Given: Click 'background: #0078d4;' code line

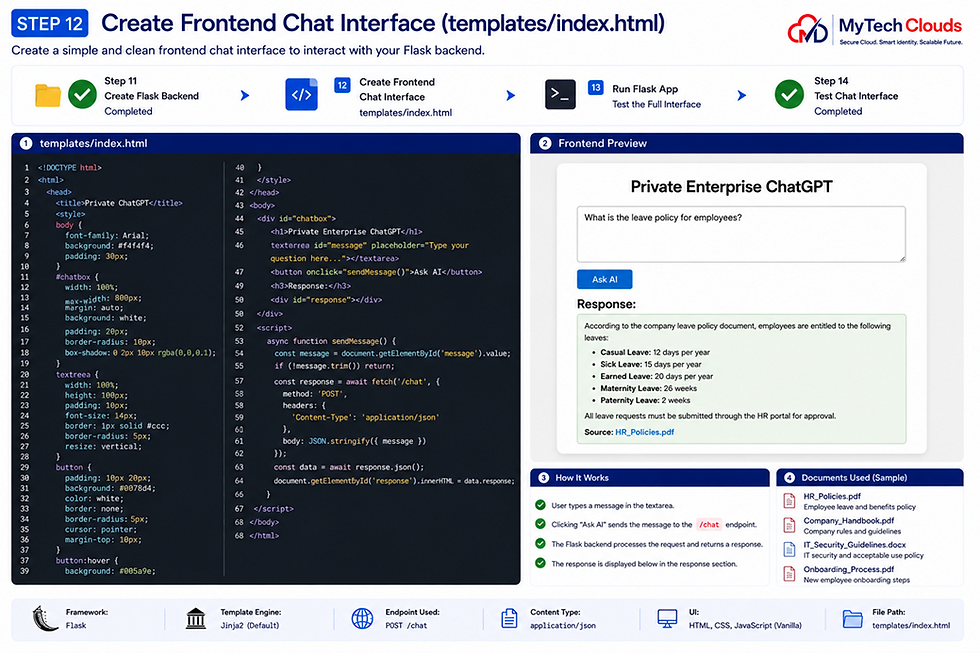Looking at the screenshot, I should point(110,488).
